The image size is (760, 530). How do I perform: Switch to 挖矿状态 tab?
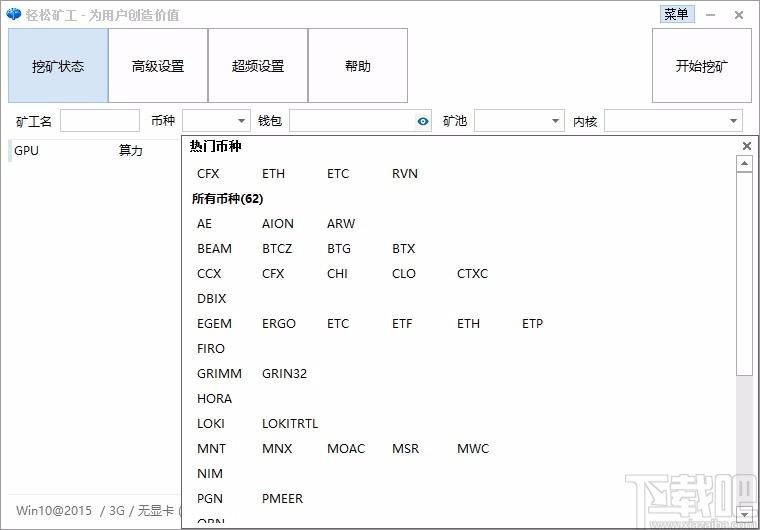(x=58, y=65)
